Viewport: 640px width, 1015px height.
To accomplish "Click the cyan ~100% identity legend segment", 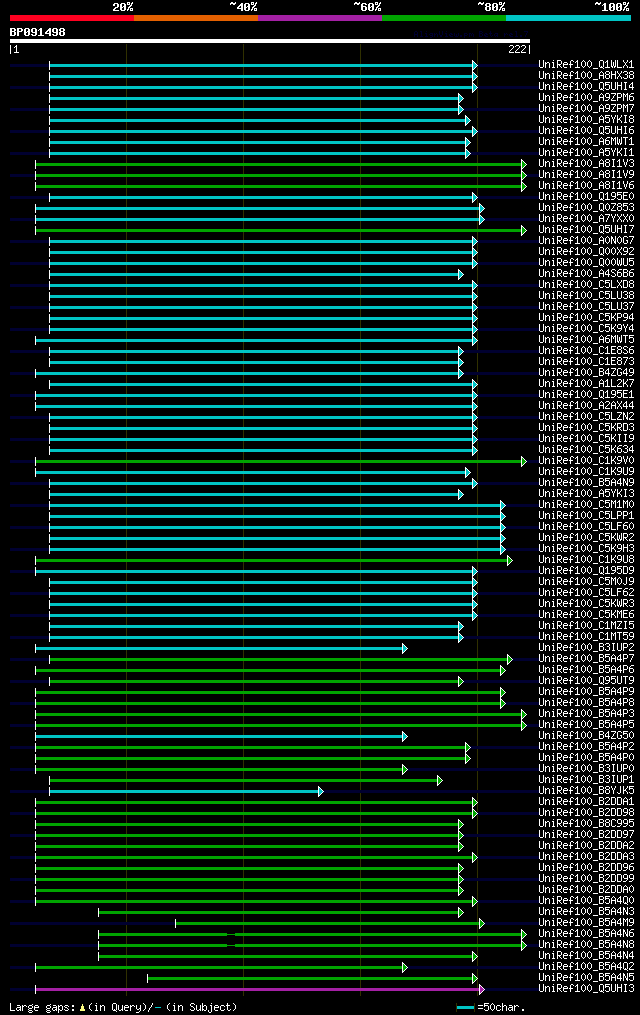I will tap(568, 18).
